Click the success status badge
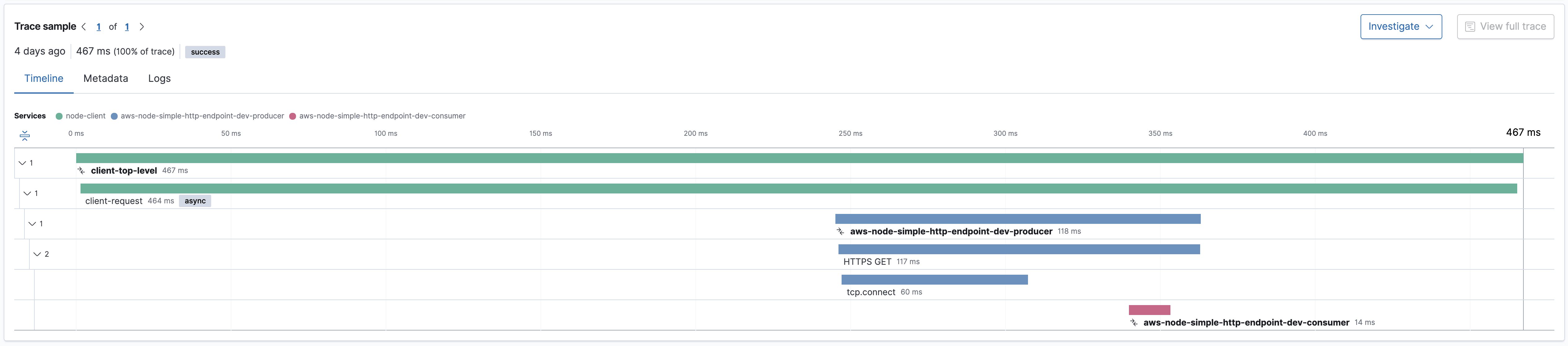 [205, 52]
